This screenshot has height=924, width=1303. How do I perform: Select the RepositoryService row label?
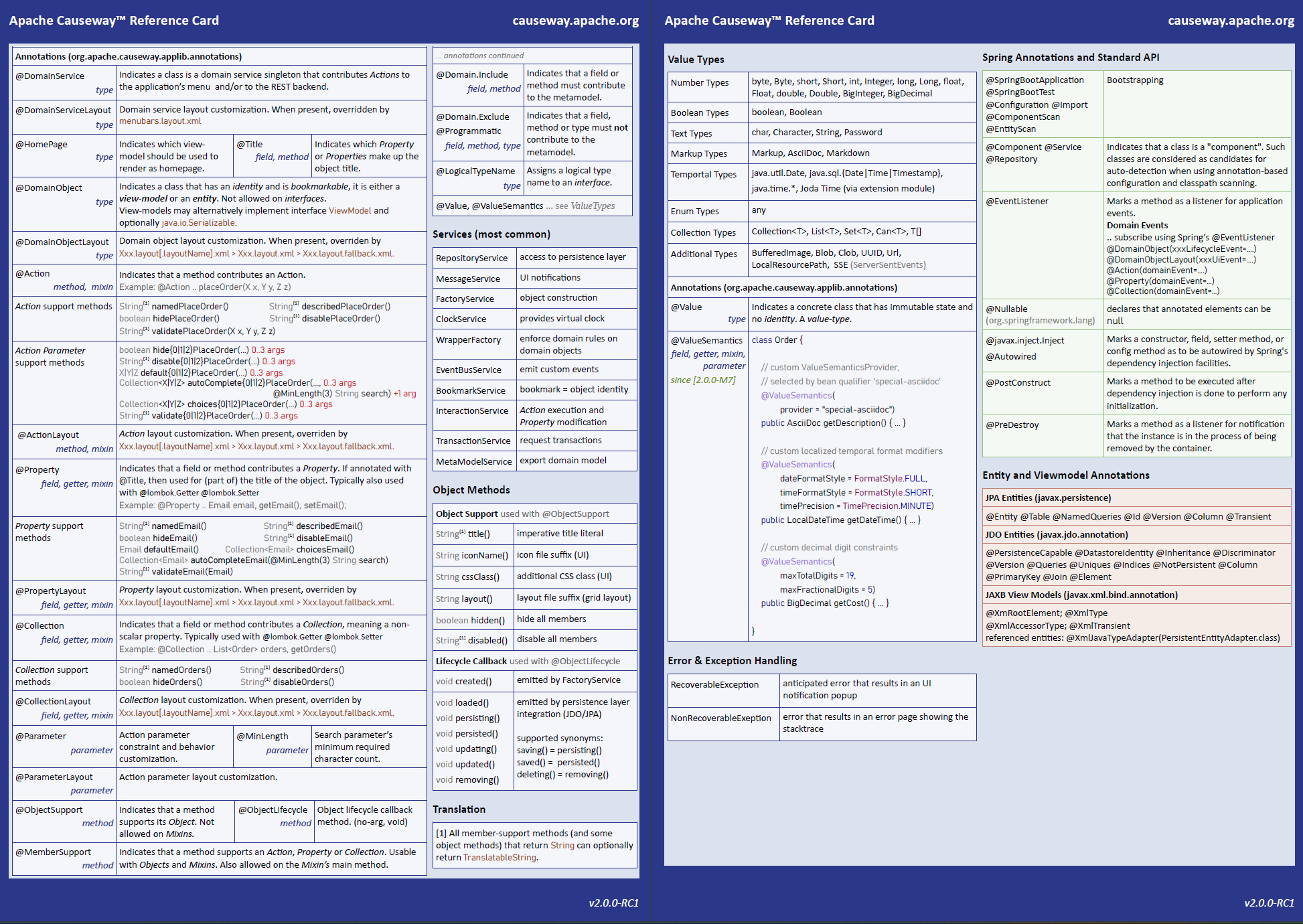click(471, 258)
